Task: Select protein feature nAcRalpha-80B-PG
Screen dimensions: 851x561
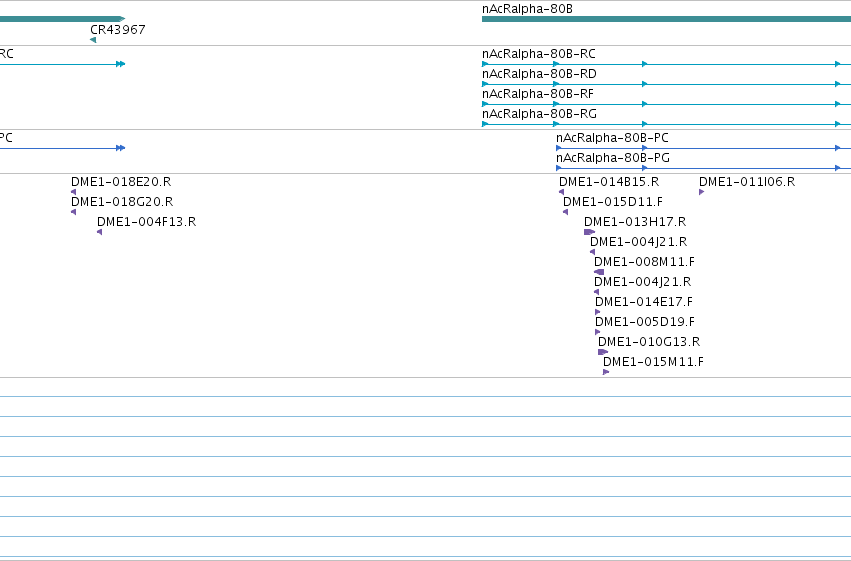Action: (x=613, y=158)
